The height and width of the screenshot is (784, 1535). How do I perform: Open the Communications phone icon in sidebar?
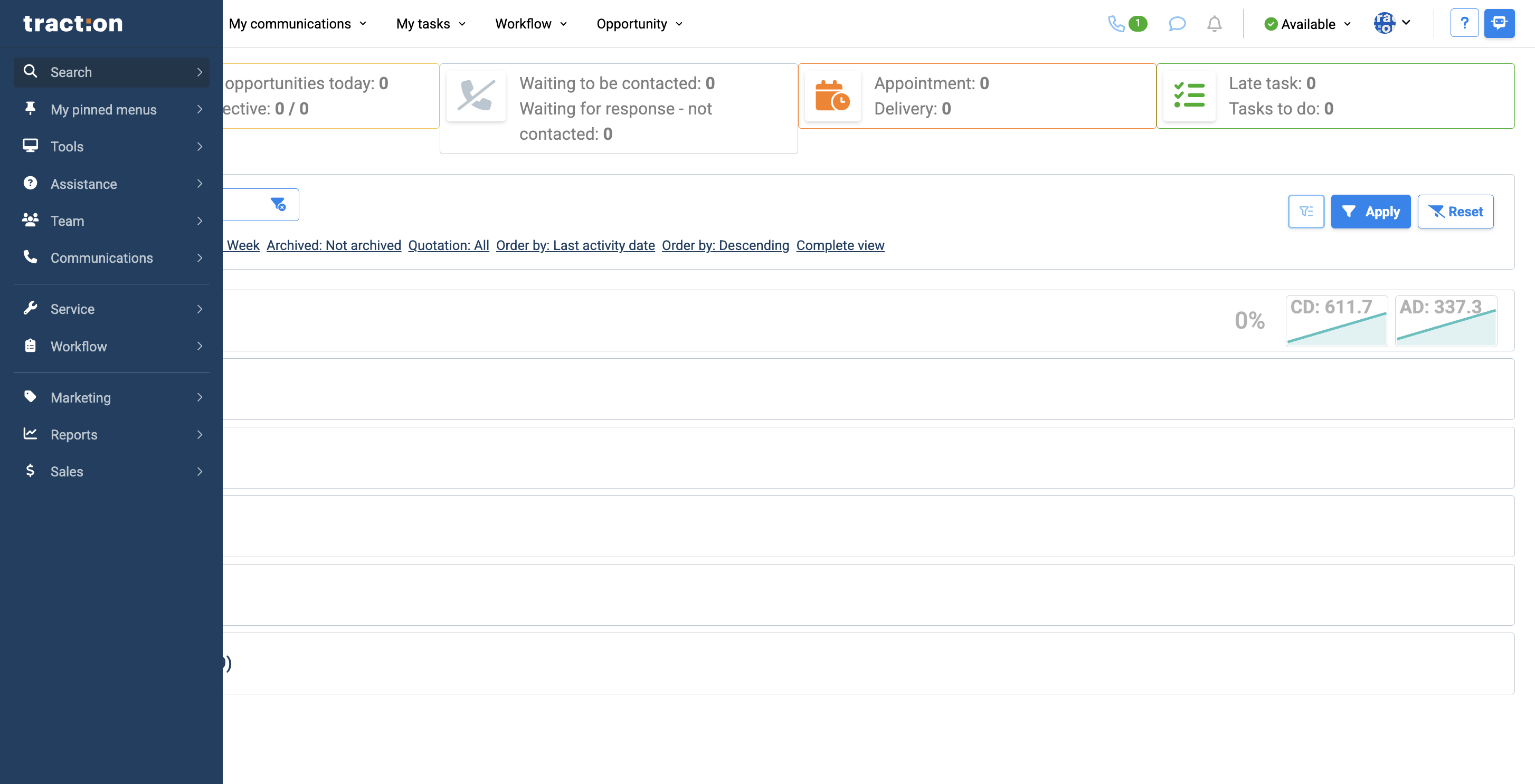coord(31,257)
